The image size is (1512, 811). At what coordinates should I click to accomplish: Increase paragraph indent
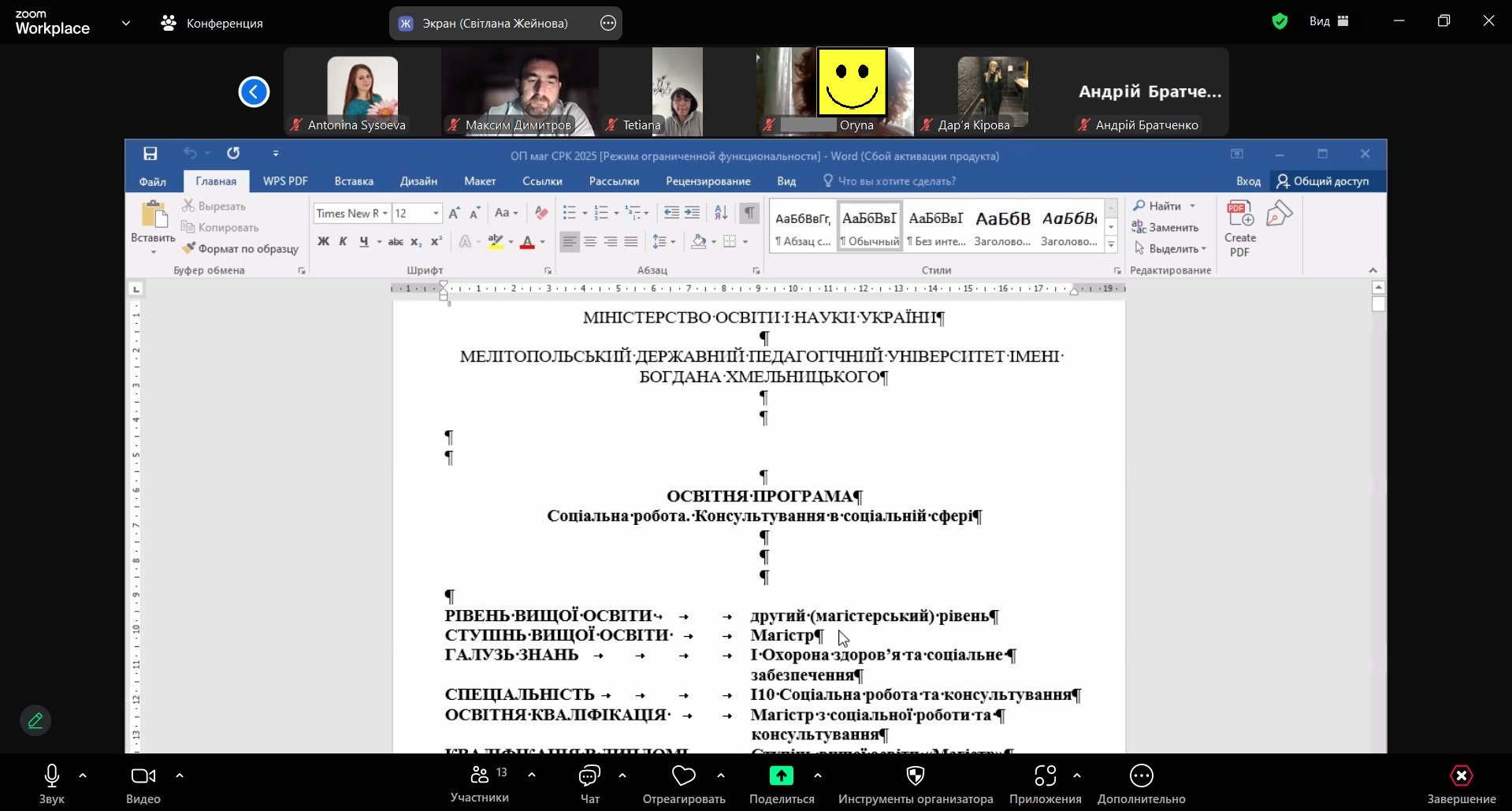692,213
